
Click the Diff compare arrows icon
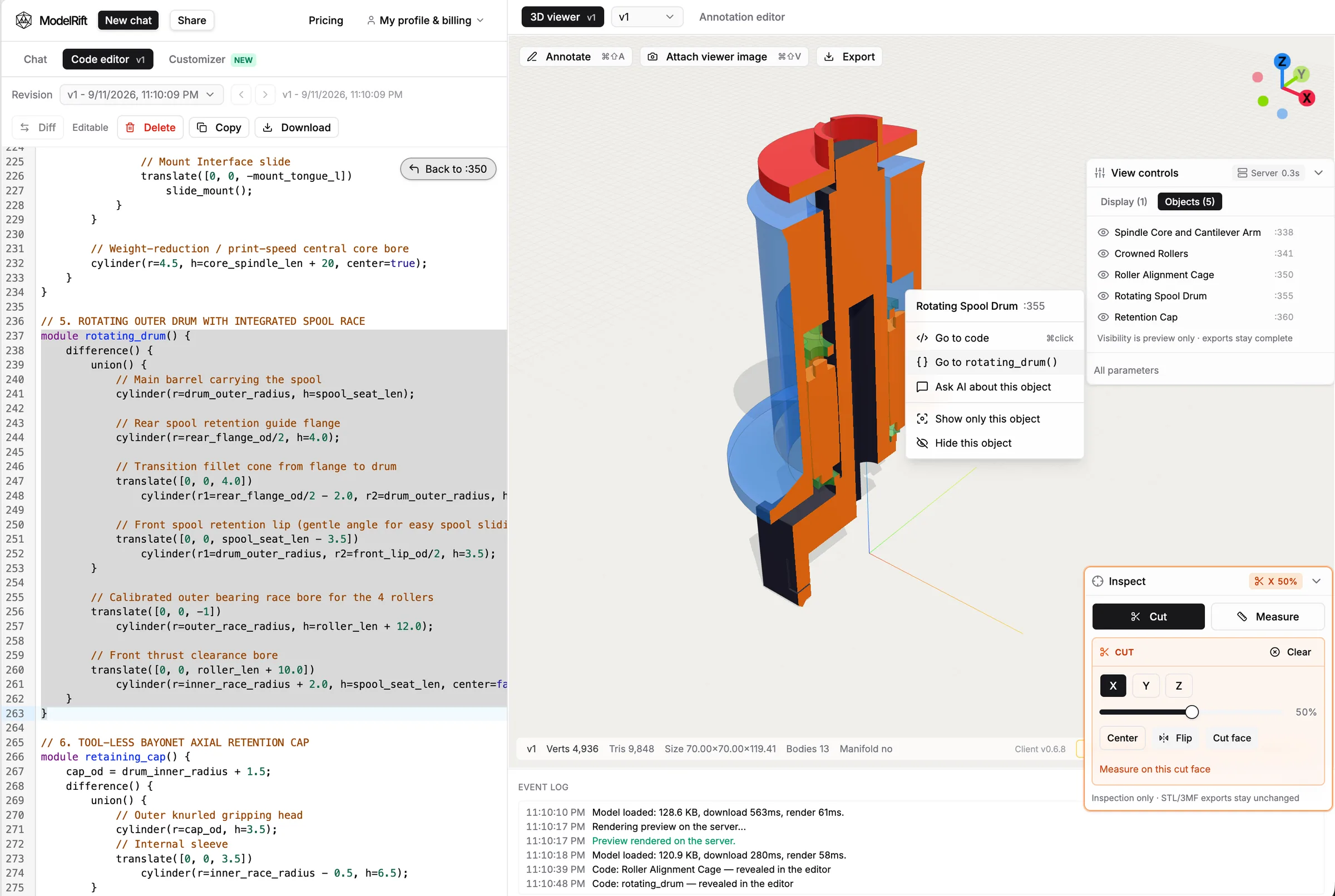coord(24,127)
